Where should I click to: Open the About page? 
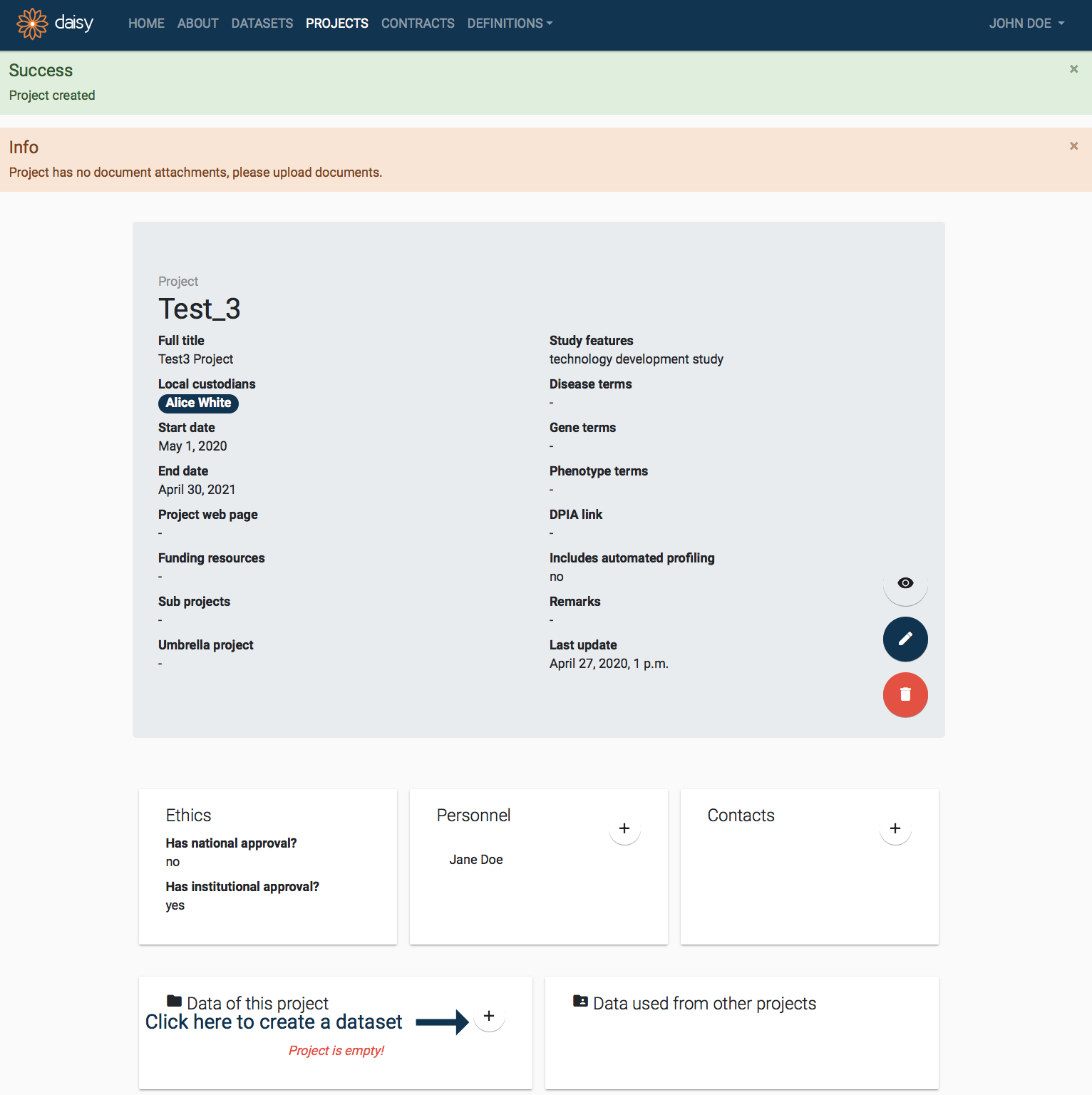[197, 24]
